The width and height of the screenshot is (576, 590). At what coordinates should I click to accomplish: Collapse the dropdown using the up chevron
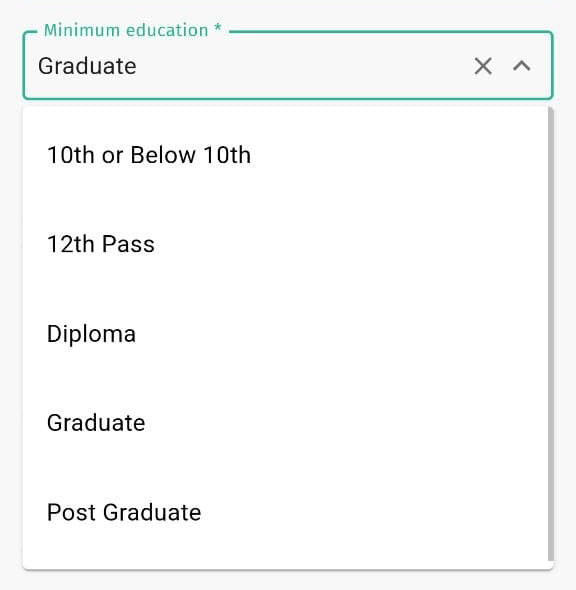tap(522, 66)
